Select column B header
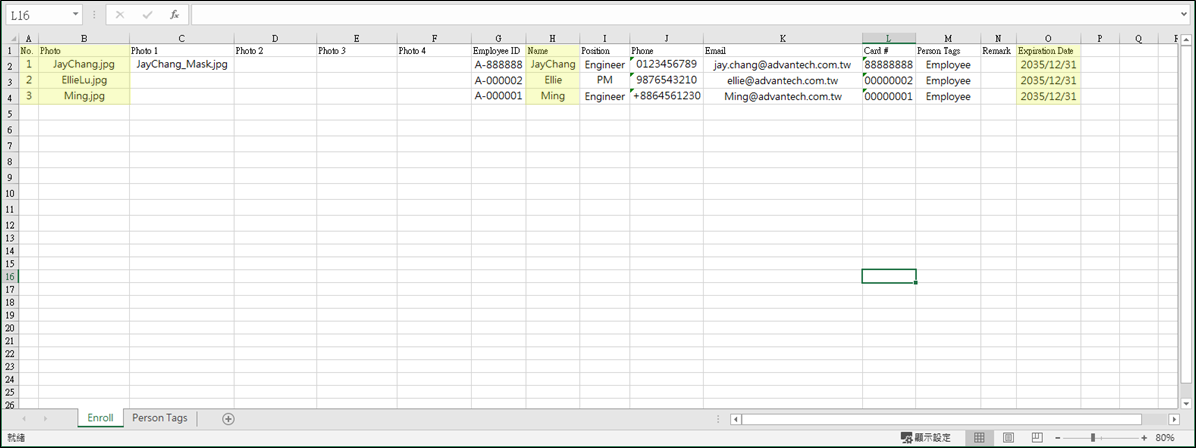The height and width of the screenshot is (448, 1196). pos(84,38)
